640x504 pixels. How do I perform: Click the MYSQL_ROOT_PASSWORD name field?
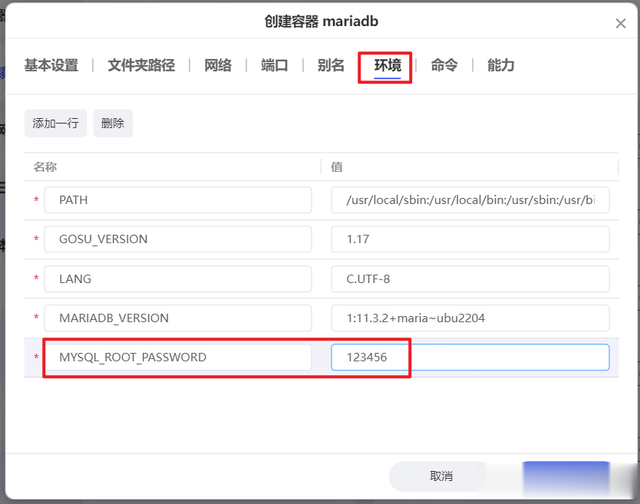click(178, 357)
